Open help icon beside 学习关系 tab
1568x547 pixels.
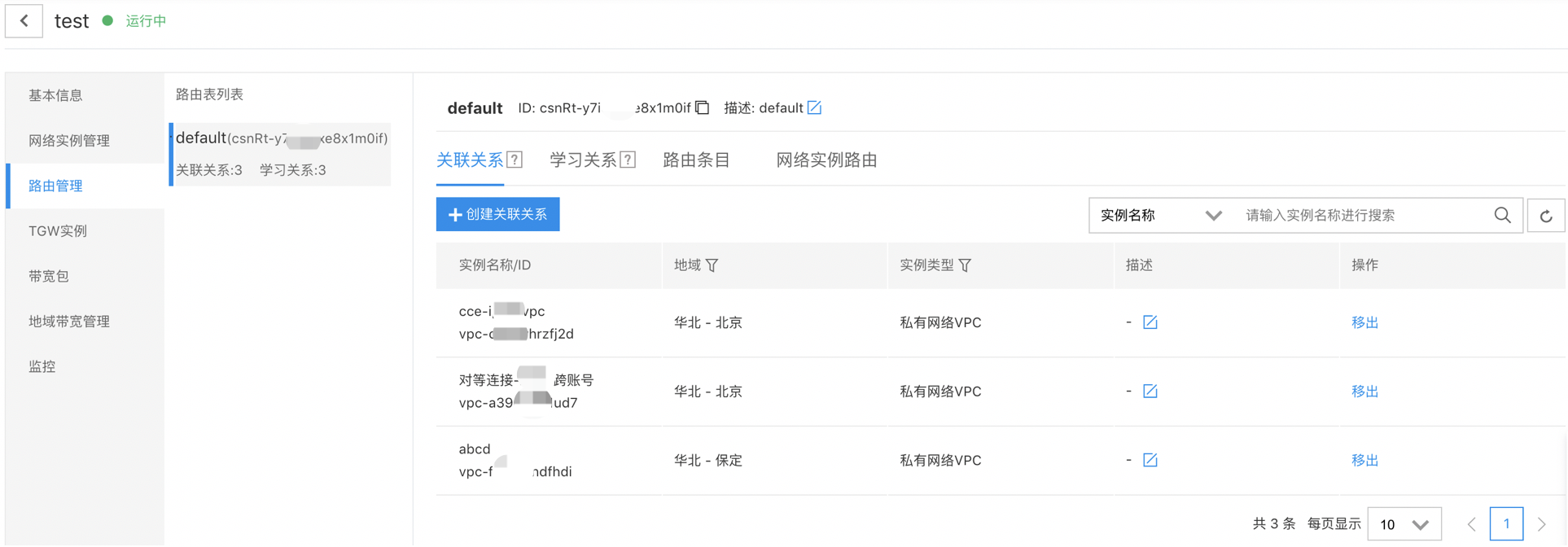point(628,160)
